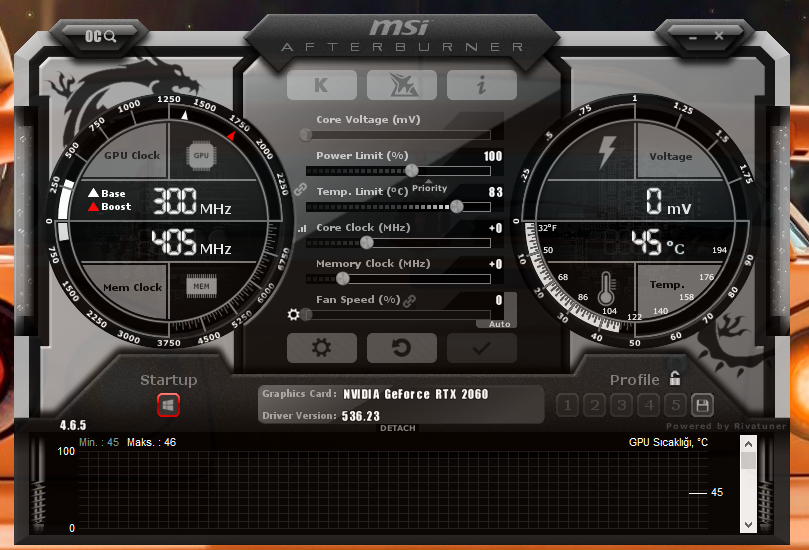This screenshot has height=550, width=809.
Task: Click the 405 MHz memory clock reading
Action: [191, 242]
